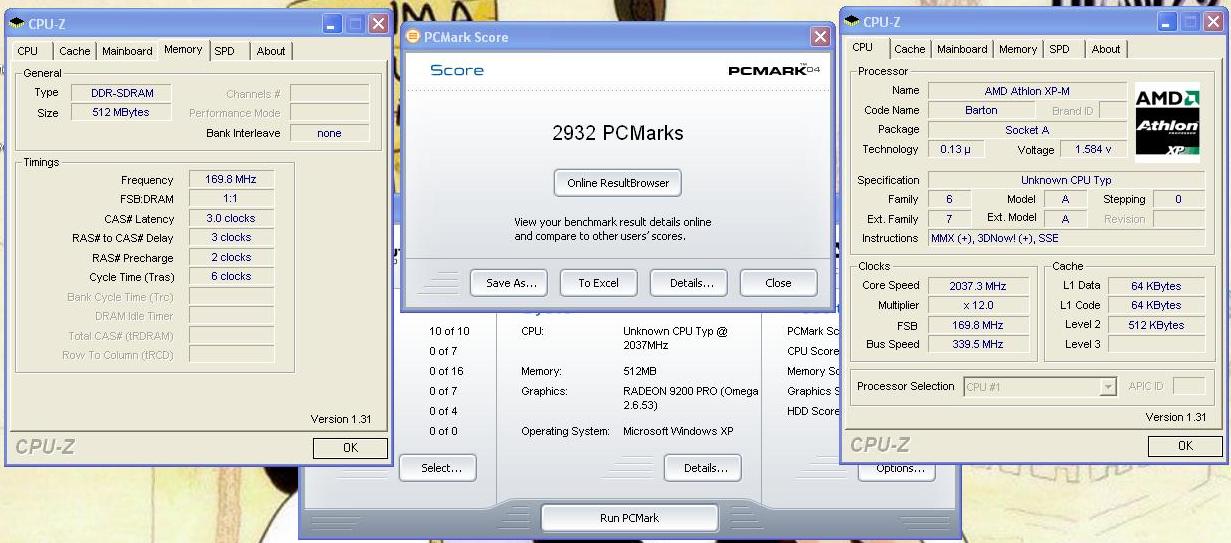Open SPD tab in right CPU-Z window
Image resolution: width=1231 pixels, height=543 pixels.
[x=1060, y=49]
